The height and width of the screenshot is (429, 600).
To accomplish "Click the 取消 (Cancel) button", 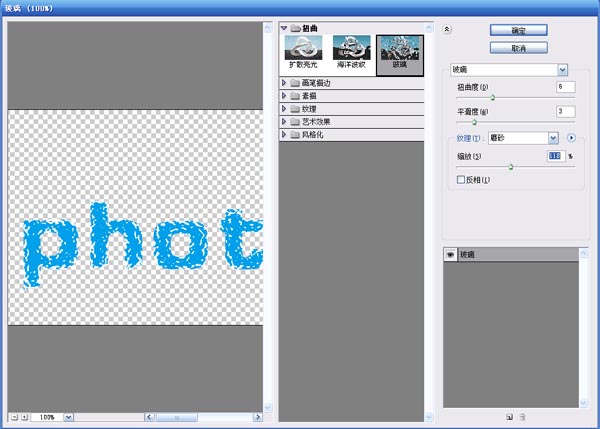I will [x=518, y=47].
